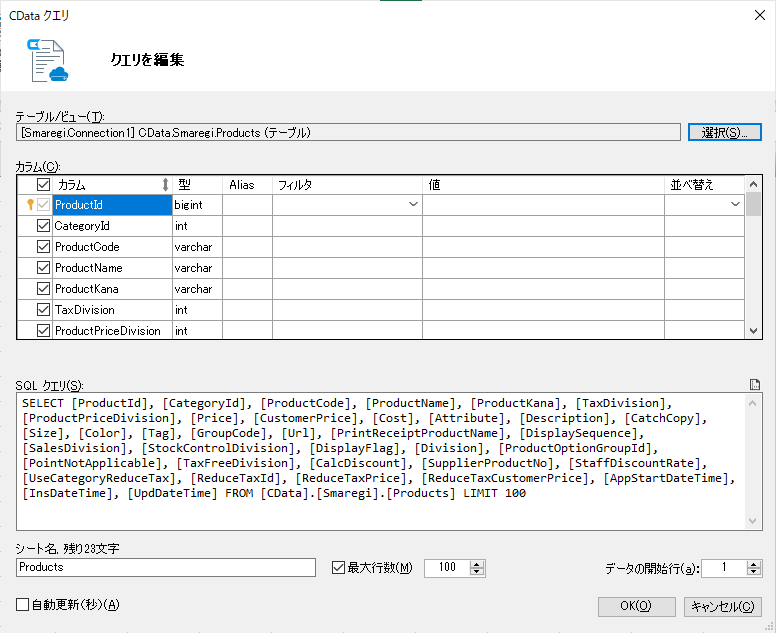Click the カラム column header
This screenshot has height=633, width=776.
click(x=112, y=185)
